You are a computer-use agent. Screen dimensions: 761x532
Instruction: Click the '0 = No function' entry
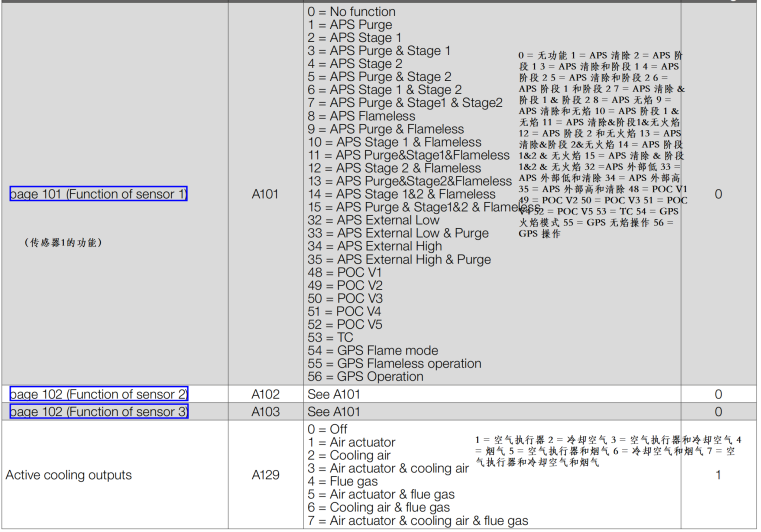click(351, 12)
